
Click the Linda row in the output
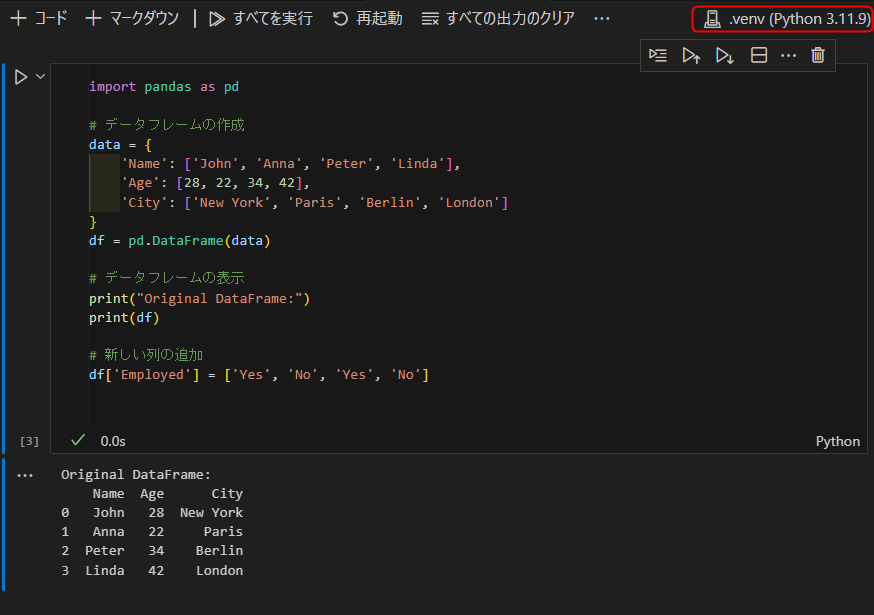(x=152, y=570)
